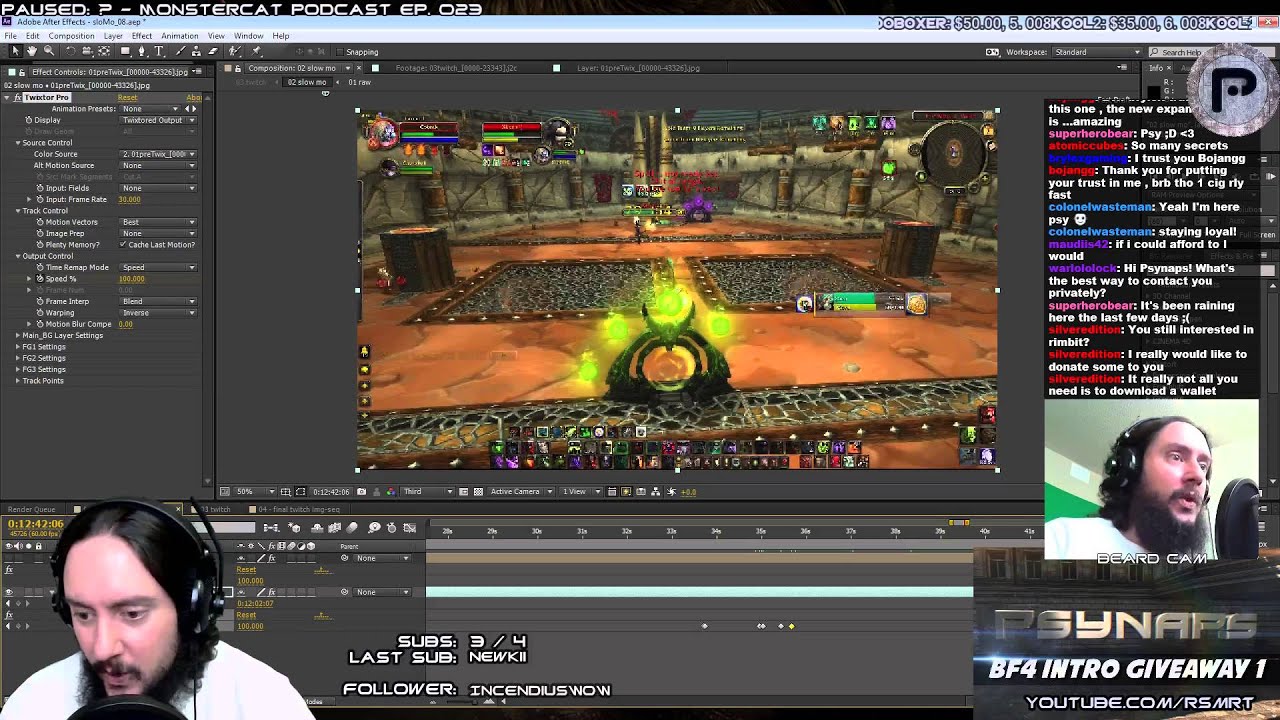Open the Display Twixtored Output dropdown

point(158,120)
